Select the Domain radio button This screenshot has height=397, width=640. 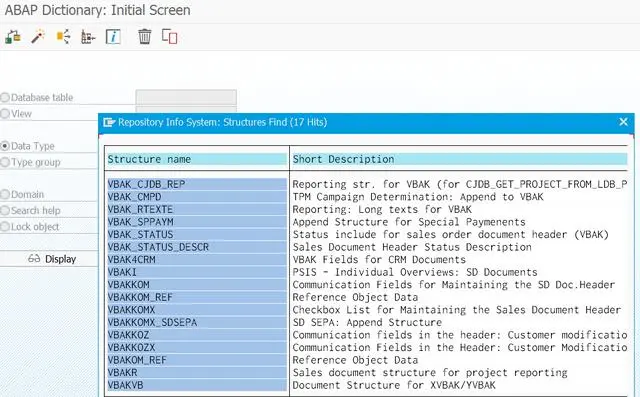coord(5,194)
